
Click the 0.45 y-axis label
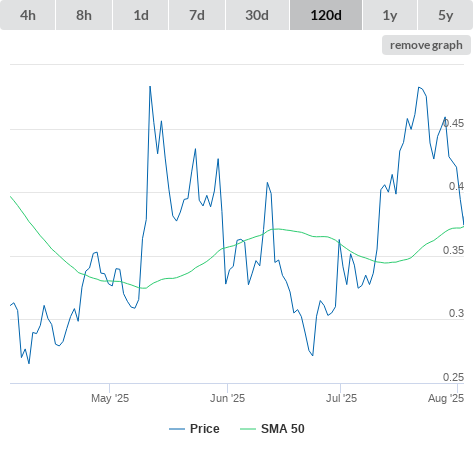(454, 123)
